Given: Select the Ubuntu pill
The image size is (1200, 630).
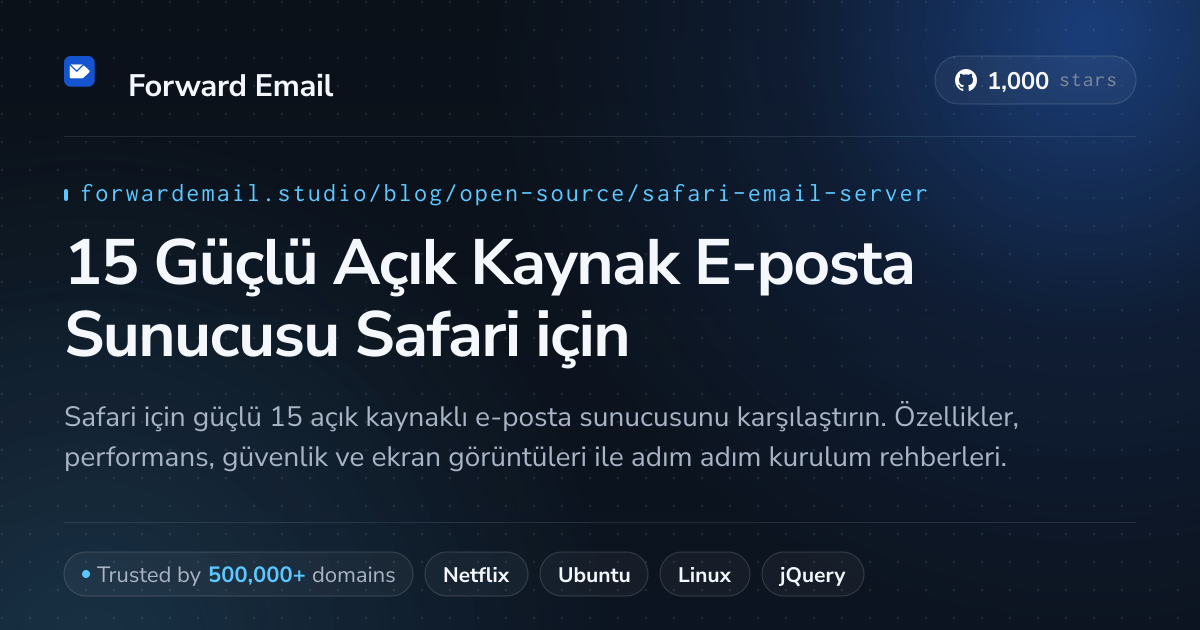Looking at the screenshot, I should (x=594, y=575).
